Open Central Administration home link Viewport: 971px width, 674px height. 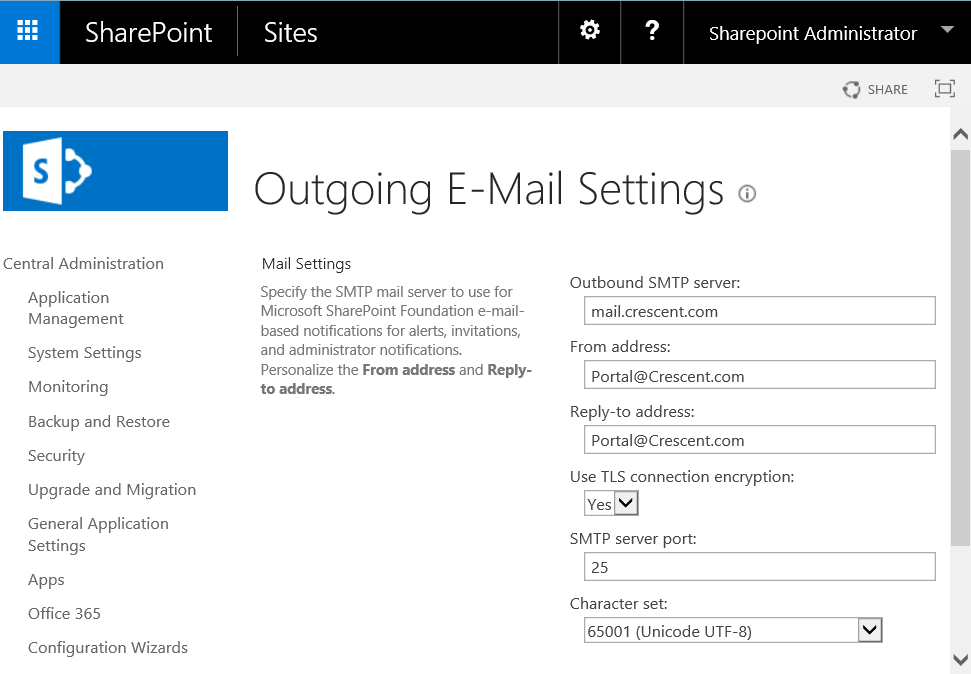pyautogui.click(x=83, y=264)
